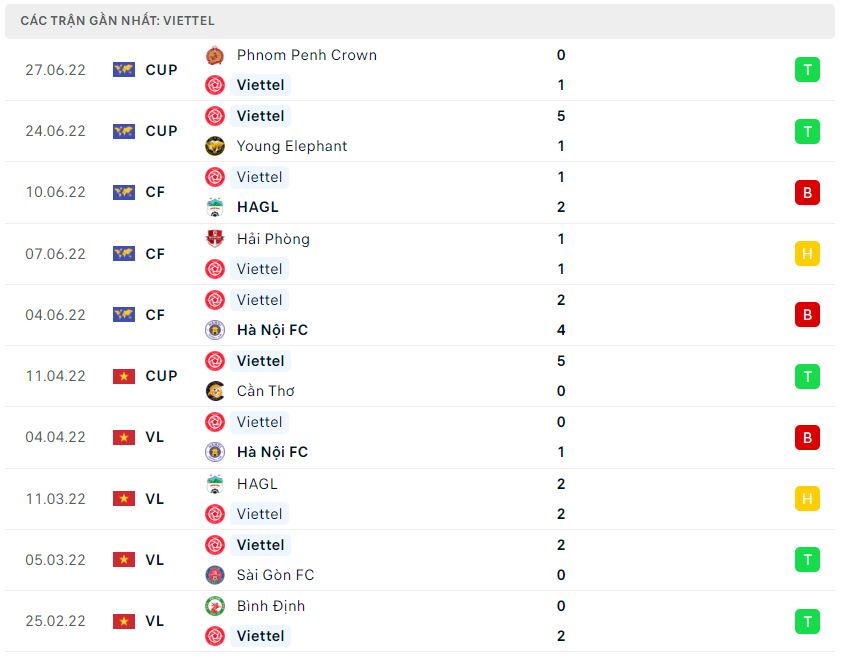Open the Sài Gòn FC team link
The width and height of the screenshot is (841, 660).
point(275,575)
